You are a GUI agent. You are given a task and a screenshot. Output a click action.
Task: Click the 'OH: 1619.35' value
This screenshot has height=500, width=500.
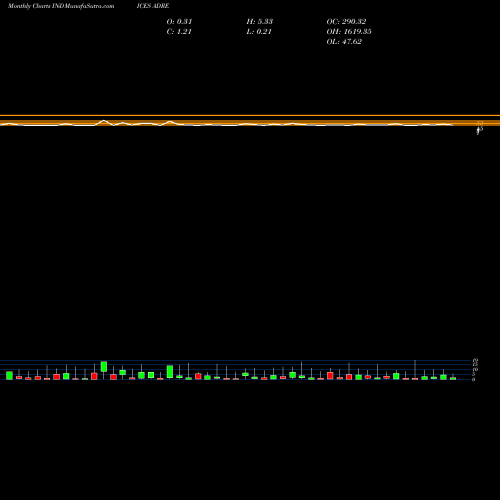[x=349, y=31]
